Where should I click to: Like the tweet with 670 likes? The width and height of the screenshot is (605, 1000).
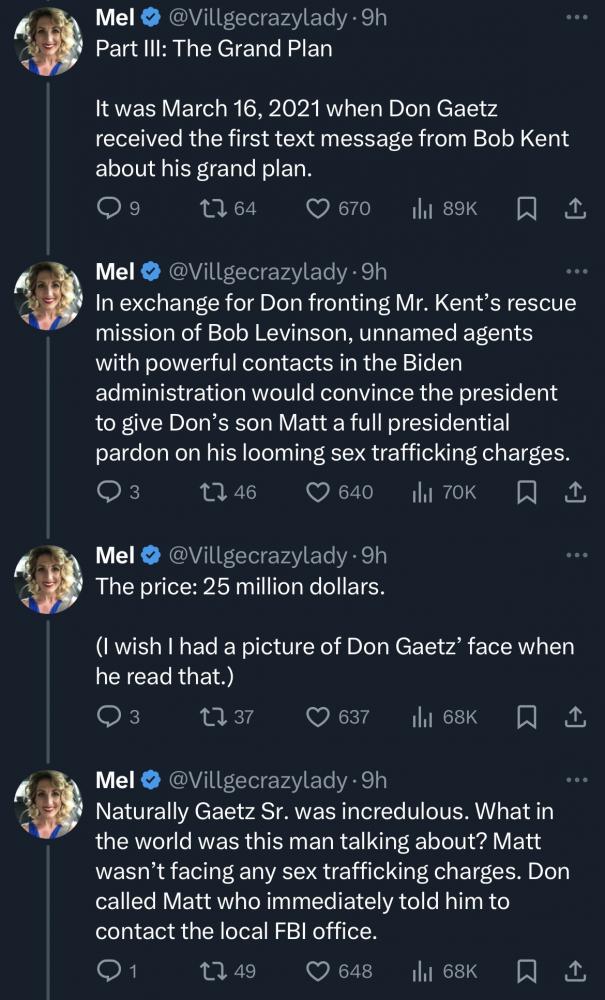click(318, 208)
